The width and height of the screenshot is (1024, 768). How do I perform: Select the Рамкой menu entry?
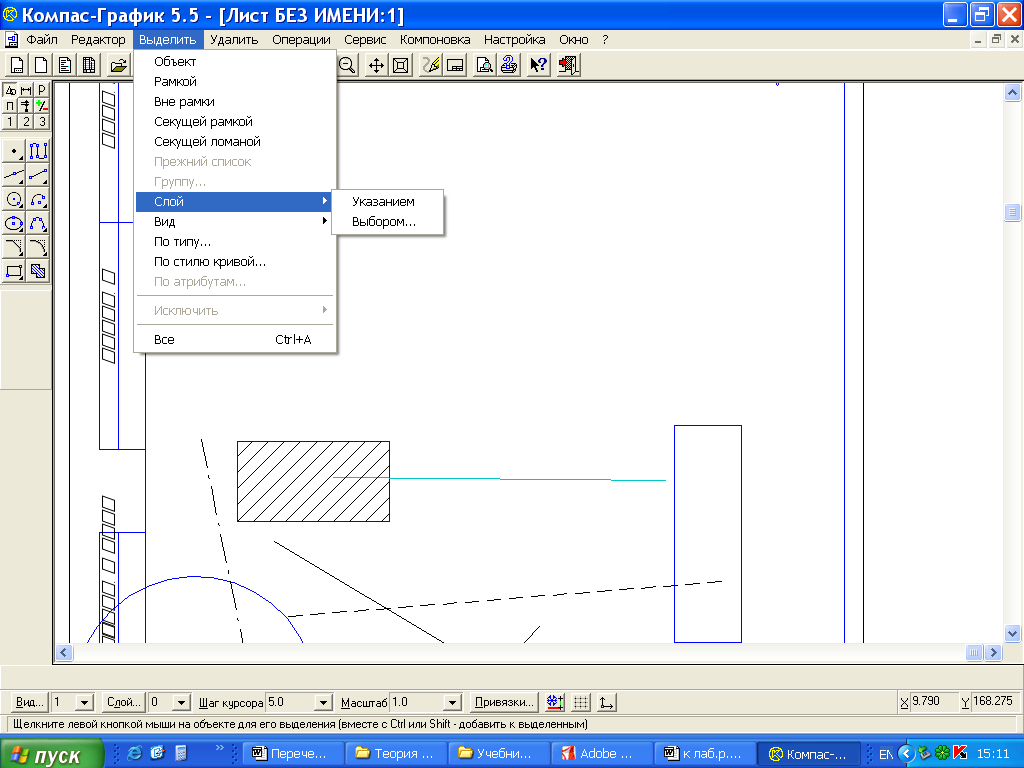coord(235,82)
